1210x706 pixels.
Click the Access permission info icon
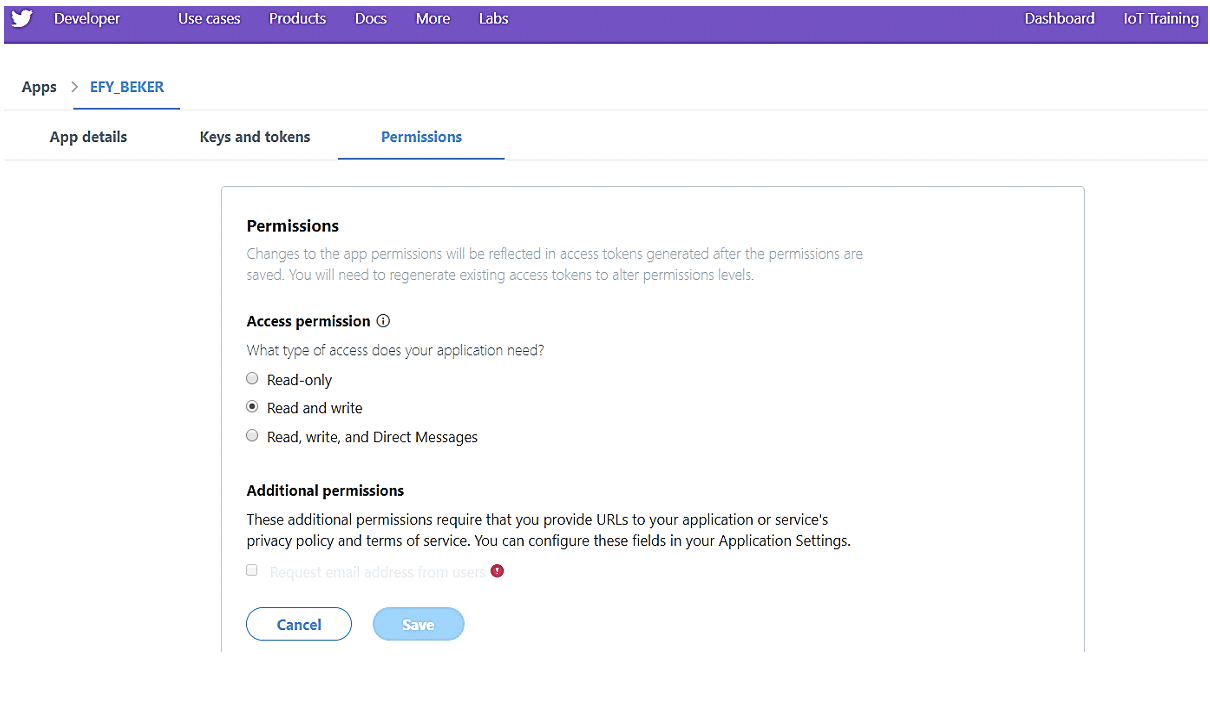tap(383, 321)
